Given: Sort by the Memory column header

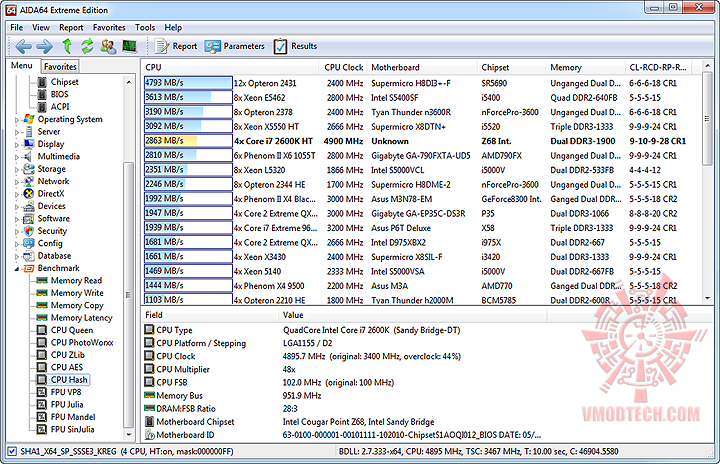Looking at the screenshot, I should pyautogui.click(x=585, y=67).
